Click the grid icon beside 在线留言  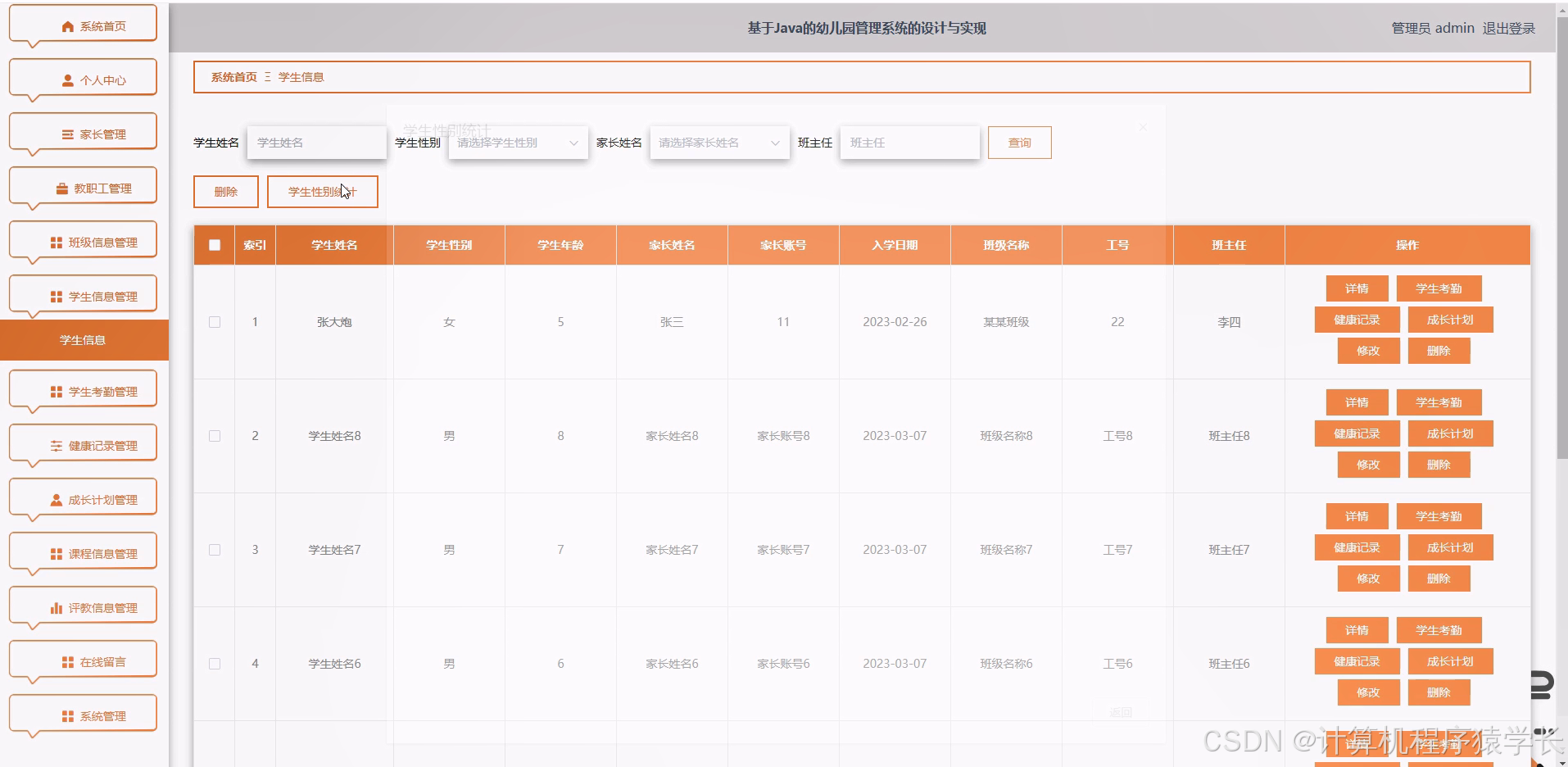(68, 662)
